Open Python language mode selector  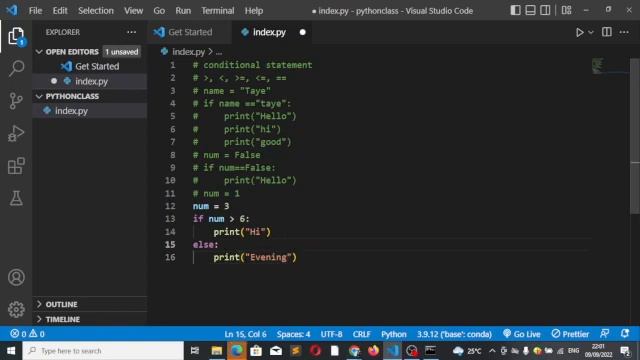coord(393,334)
